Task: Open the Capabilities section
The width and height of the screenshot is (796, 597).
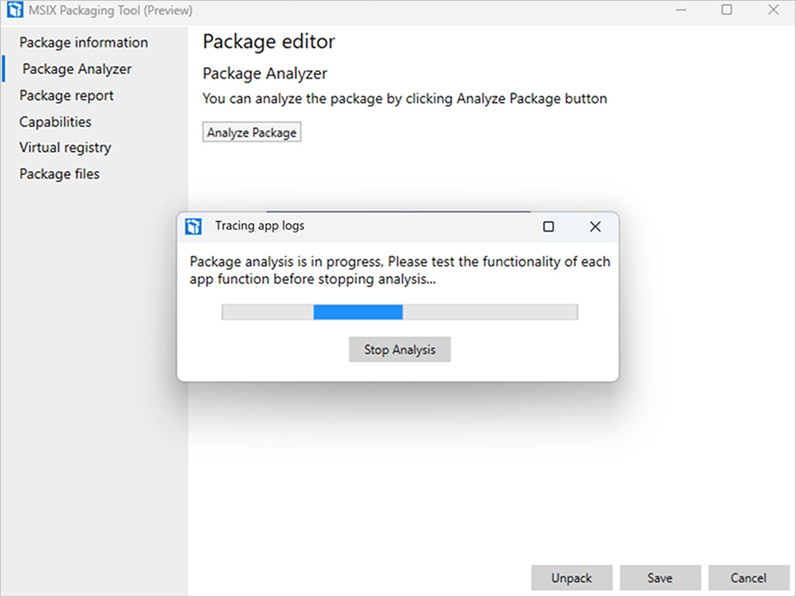Action: coord(55,122)
